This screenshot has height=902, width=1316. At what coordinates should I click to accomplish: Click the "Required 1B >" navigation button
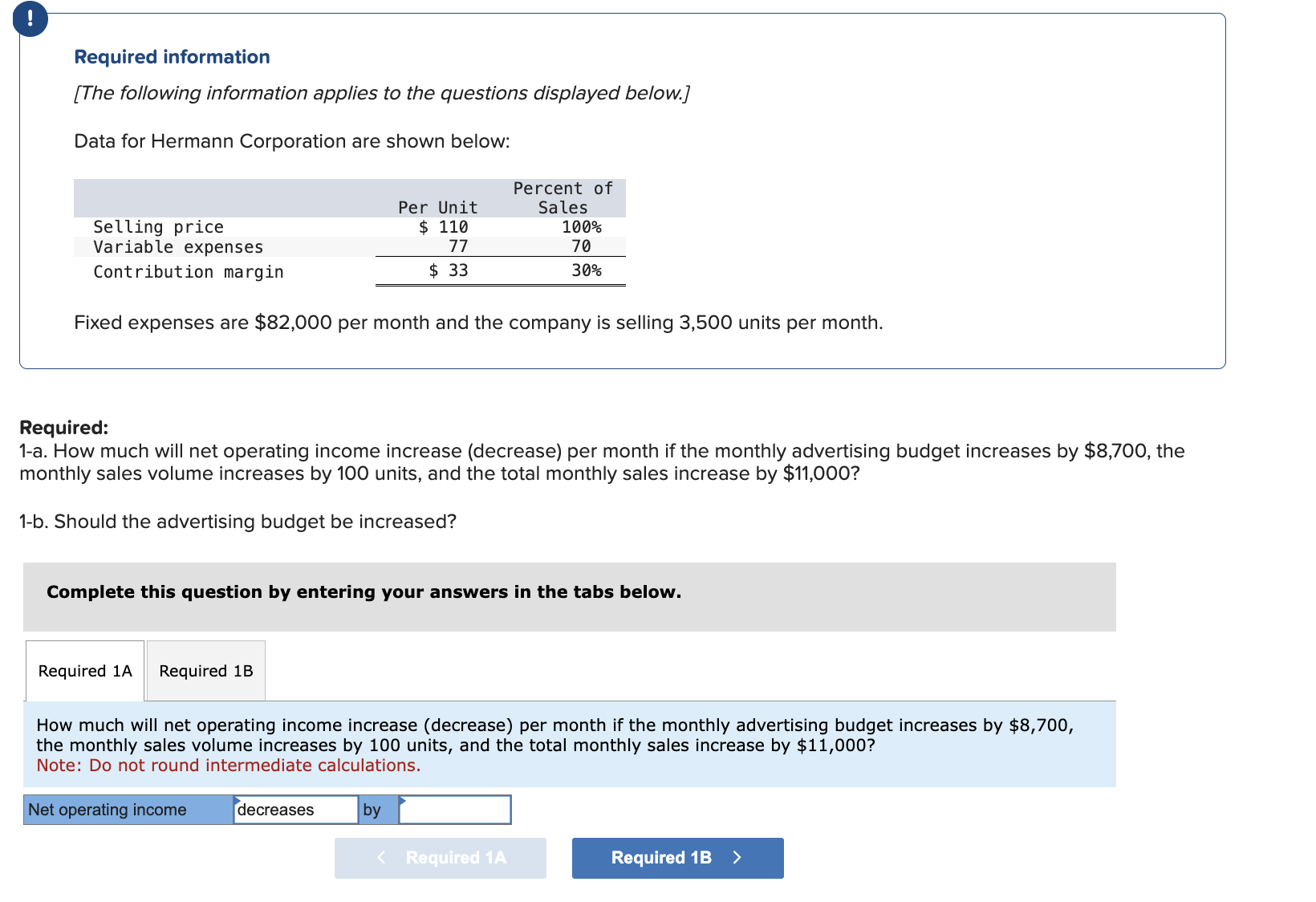[x=676, y=858]
